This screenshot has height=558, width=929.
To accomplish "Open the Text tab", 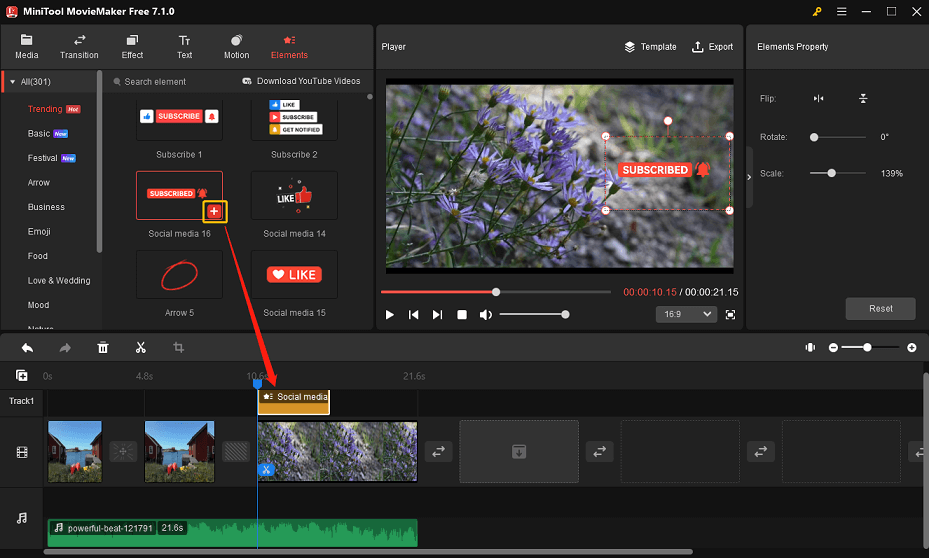I will 184,47.
